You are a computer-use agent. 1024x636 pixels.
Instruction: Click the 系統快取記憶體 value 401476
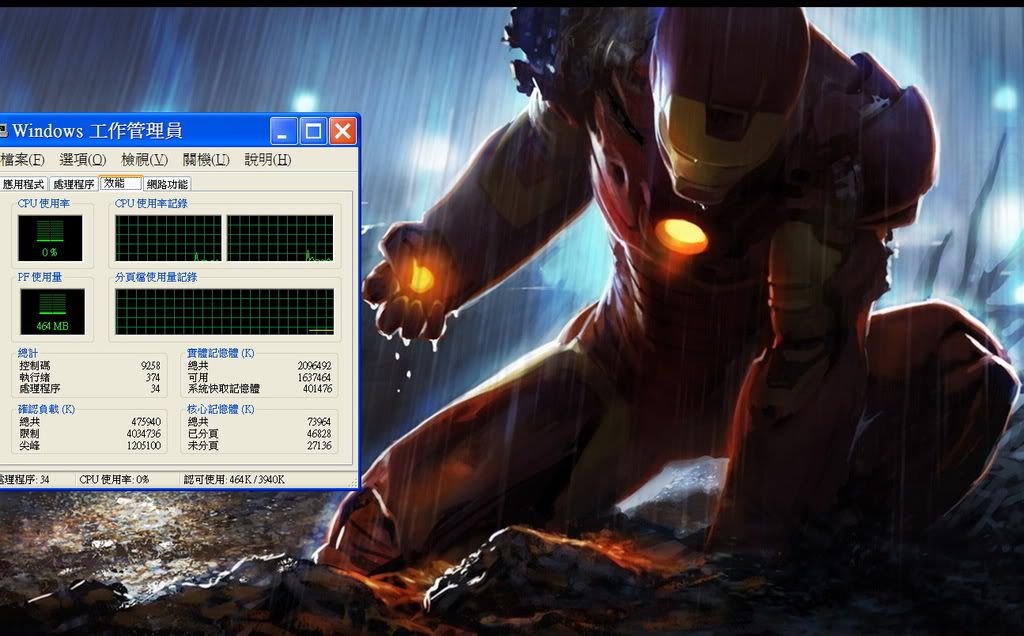317,389
